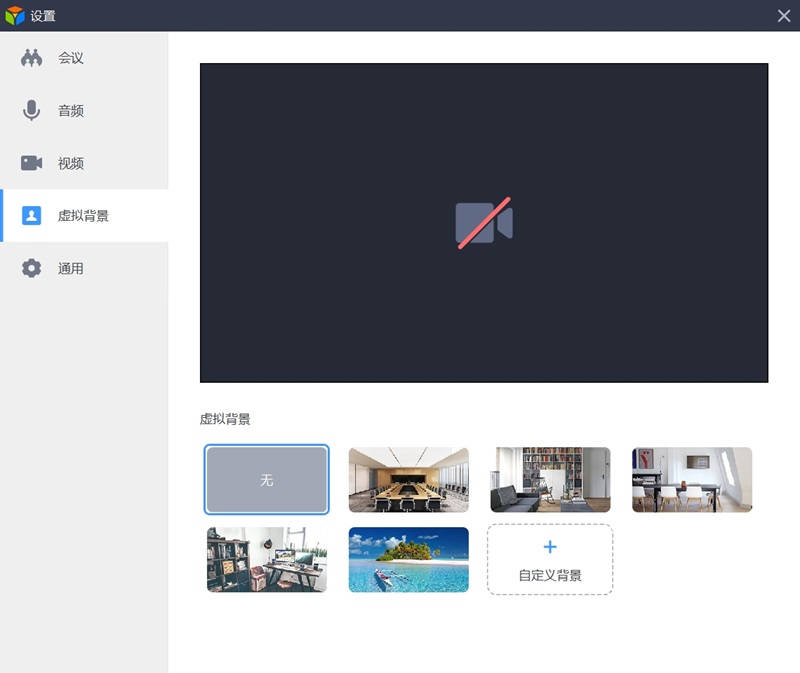Switch to the 音频 settings tab
Screen dimensions: 800x673
pos(71,111)
